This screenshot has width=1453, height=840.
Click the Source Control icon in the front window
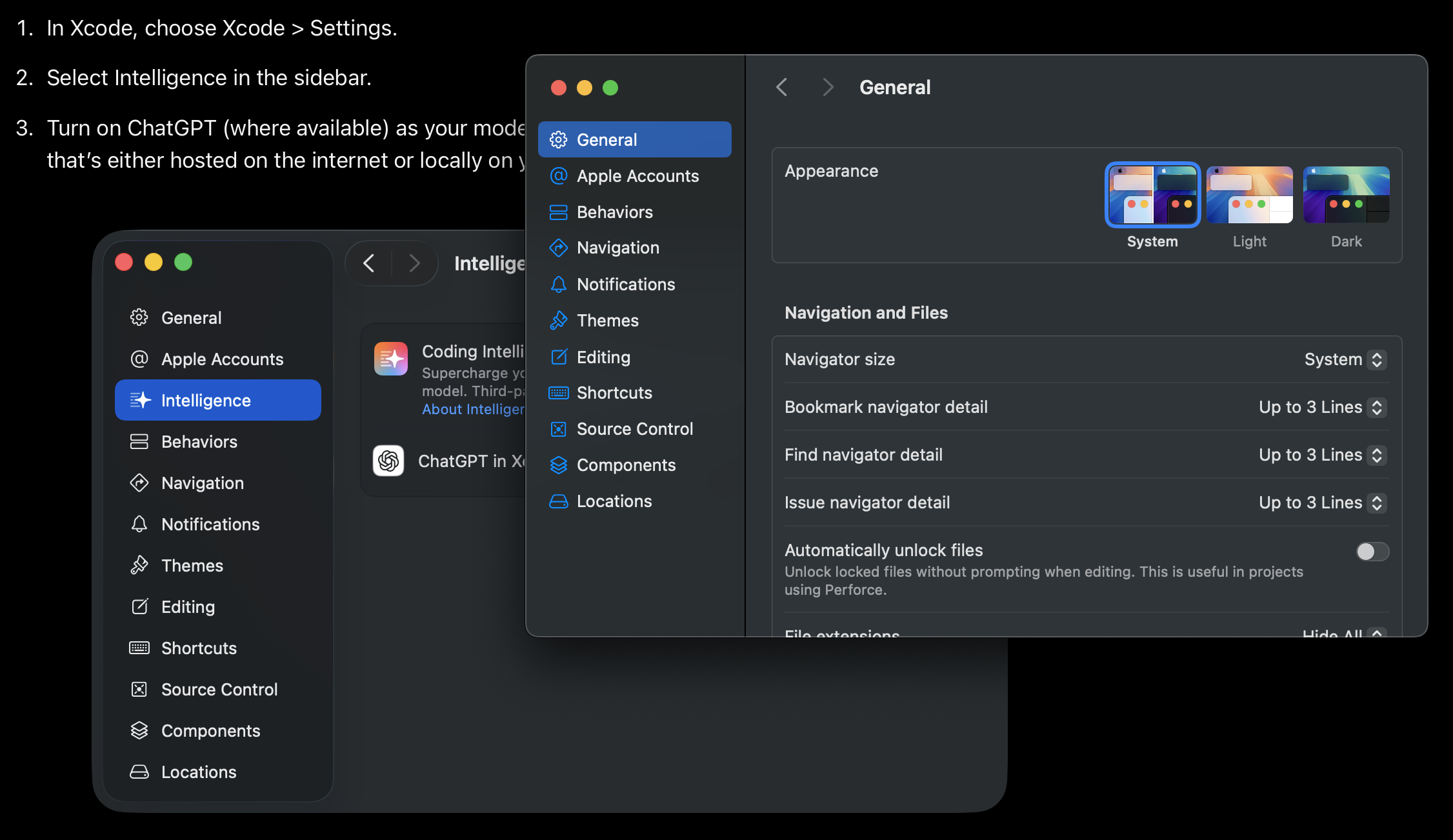point(558,429)
